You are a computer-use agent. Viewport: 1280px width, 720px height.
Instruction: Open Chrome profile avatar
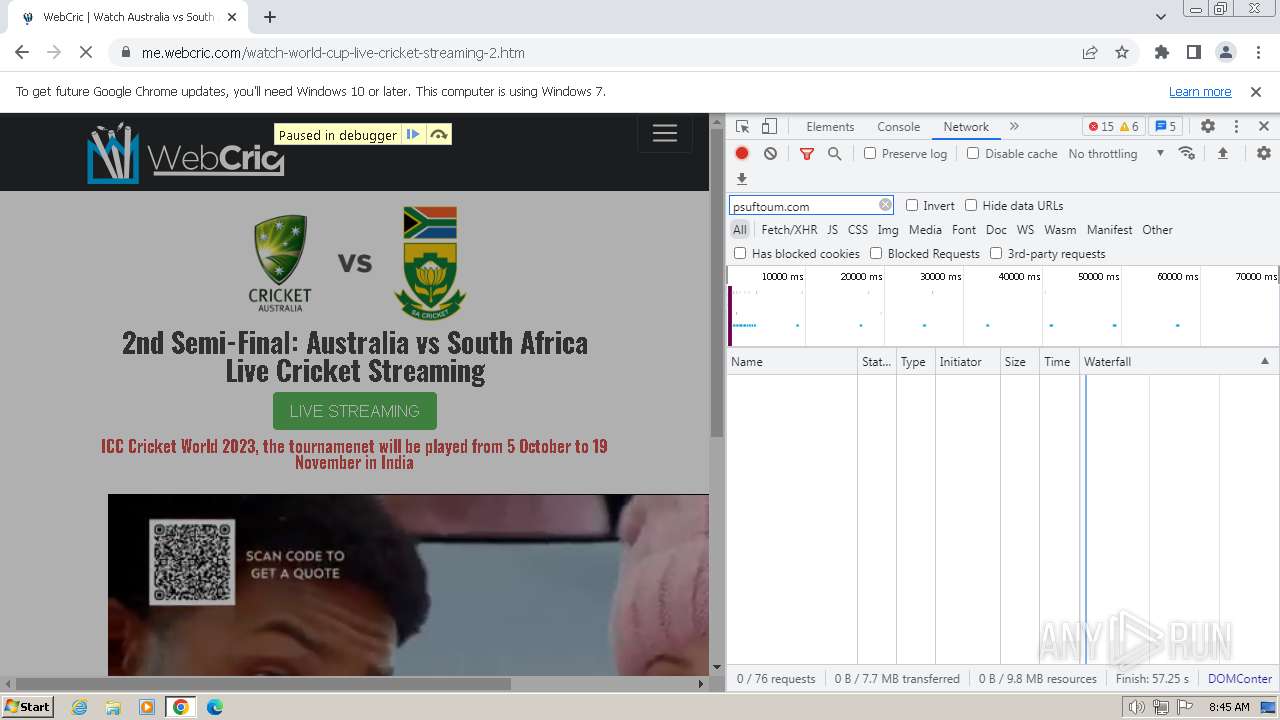(1225, 53)
